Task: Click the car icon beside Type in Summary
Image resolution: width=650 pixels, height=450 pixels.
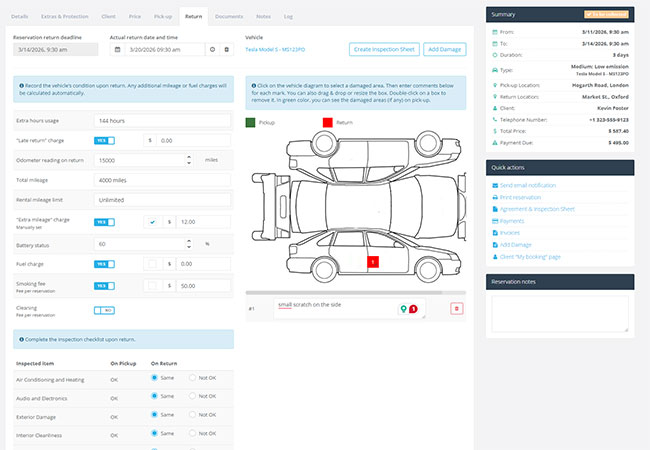Action: pyautogui.click(x=495, y=70)
